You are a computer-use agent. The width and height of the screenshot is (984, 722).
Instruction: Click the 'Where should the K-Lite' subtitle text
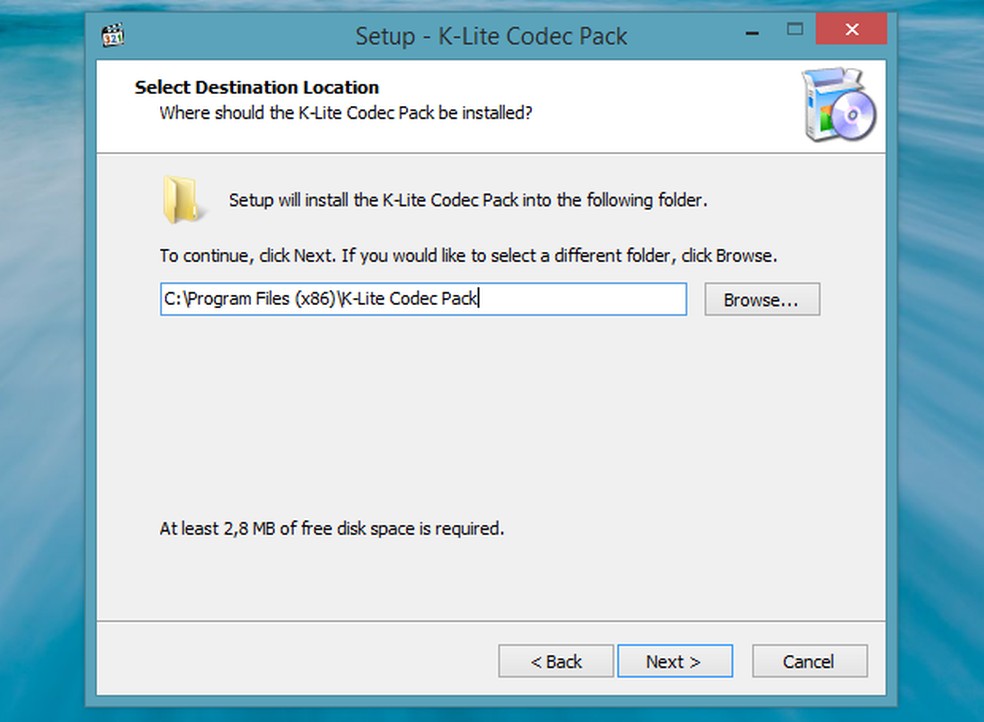345,113
